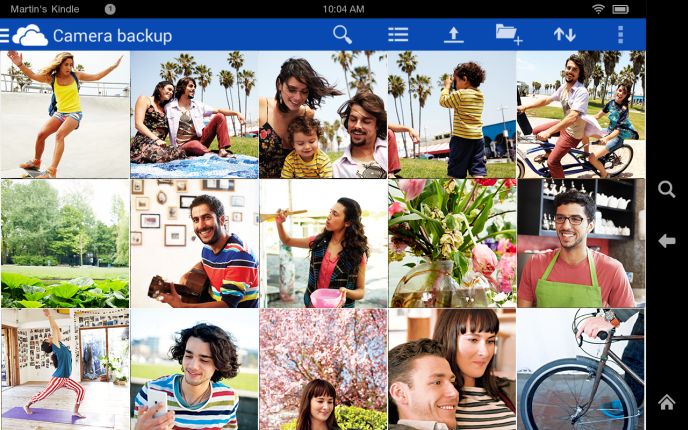Open the overflow three-dot menu
This screenshot has height=430, width=688.
pos(620,35)
